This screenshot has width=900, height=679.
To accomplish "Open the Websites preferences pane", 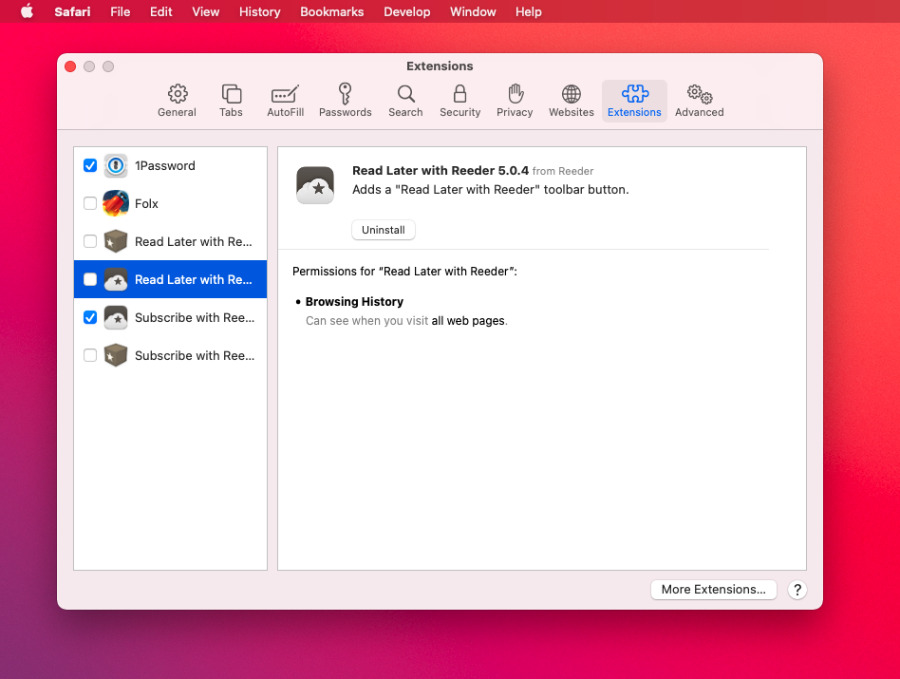I will [571, 100].
